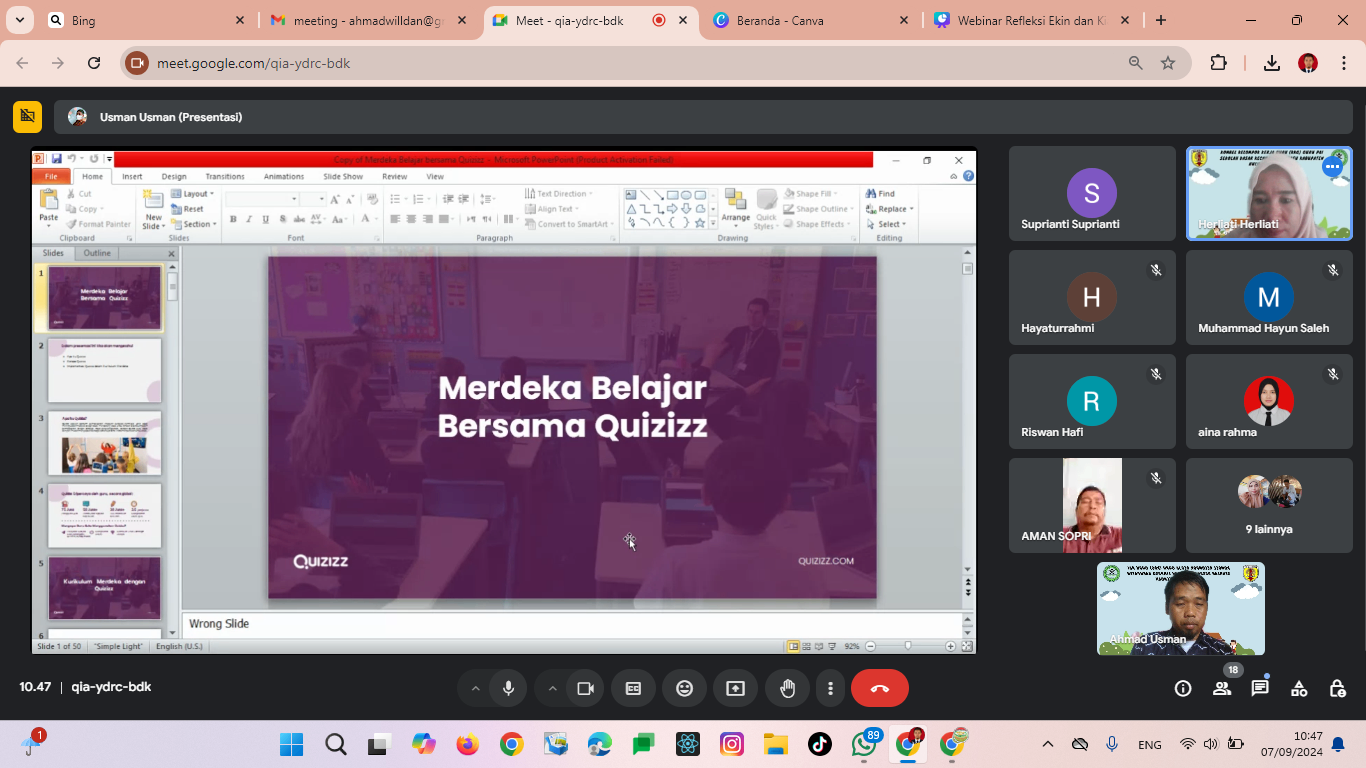1366x768 pixels.
Task: Mute the microphone in Meet
Action: 509,688
